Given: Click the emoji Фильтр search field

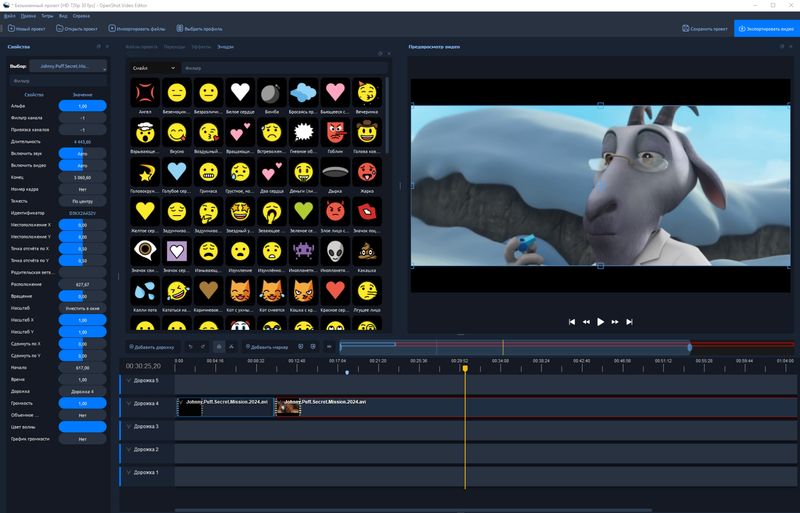Looking at the screenshot, I should coord(280,68).
